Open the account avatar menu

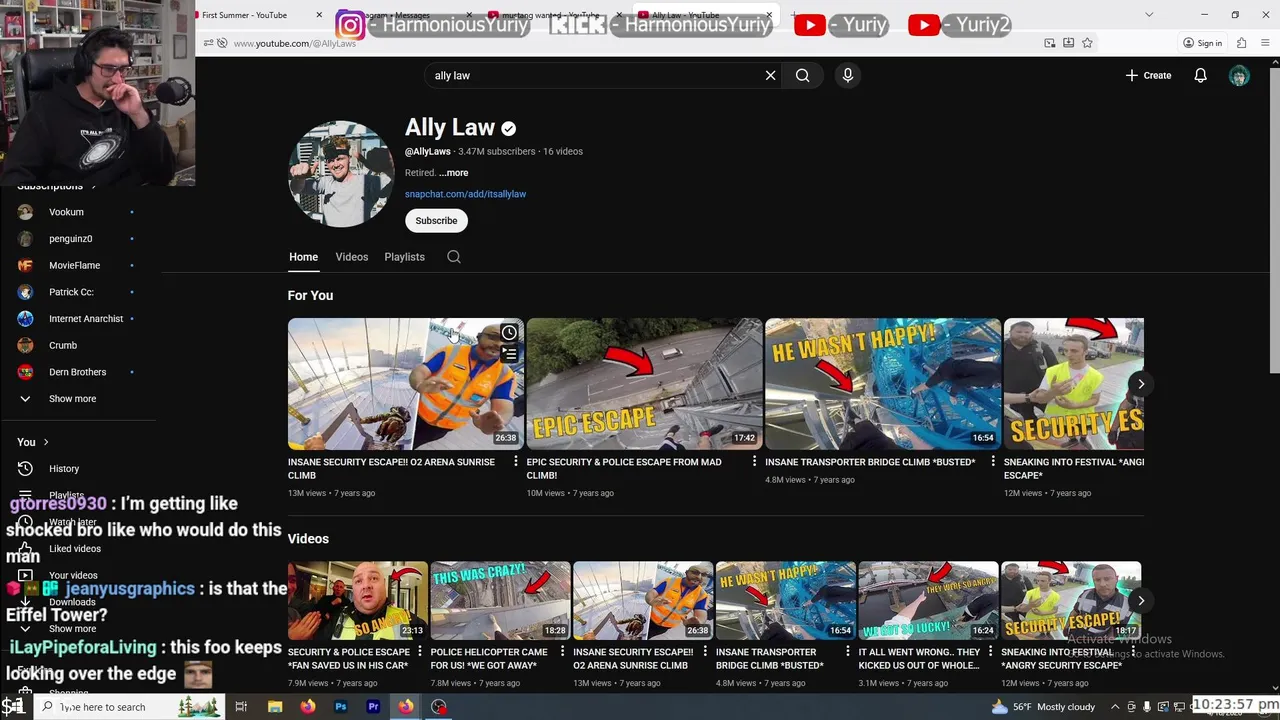pyautogui.click(x=1239, y=75)
